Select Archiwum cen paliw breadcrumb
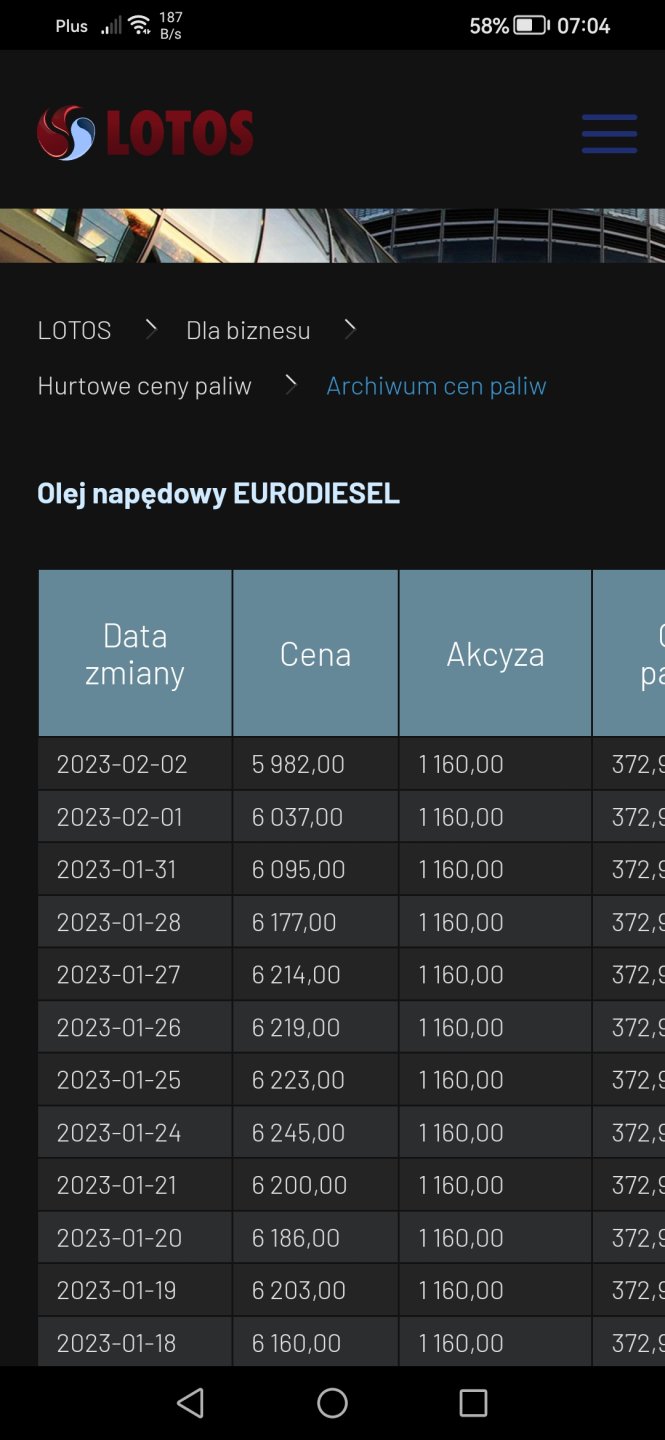 (x=436, y=386)
